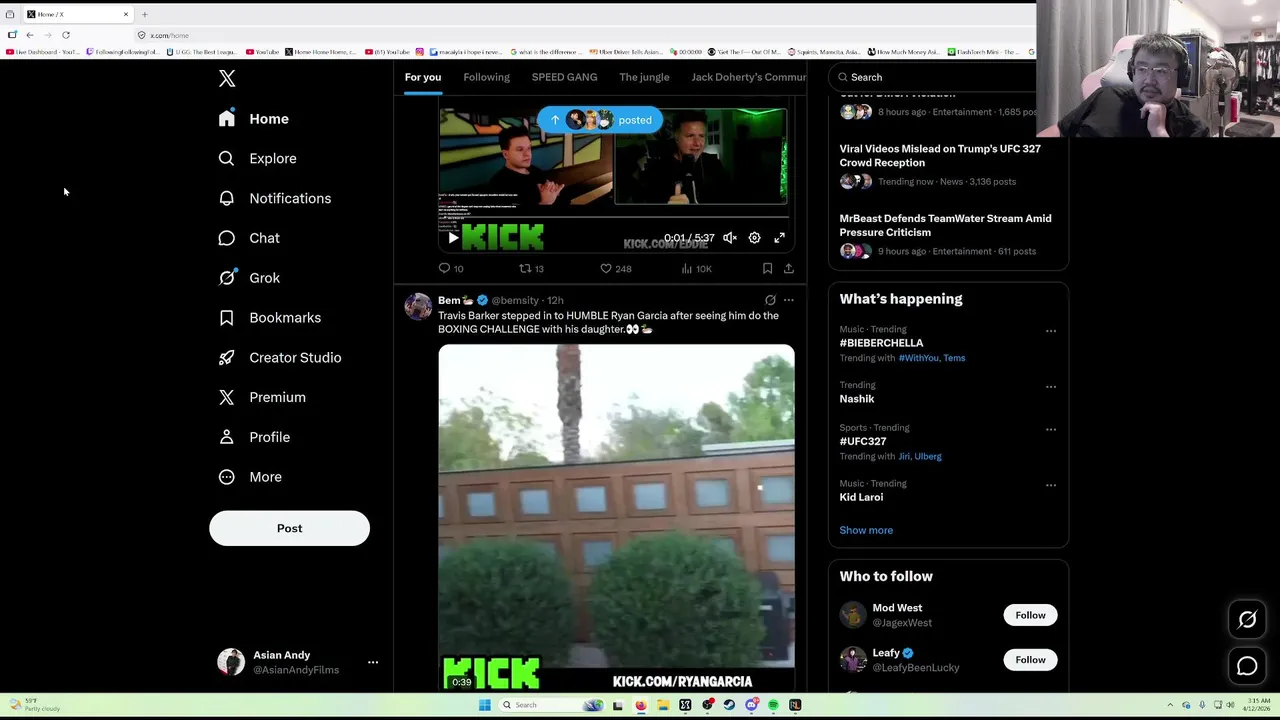The height and width of the screenshot is (720, 1280).
Task: Switch to SPEED GANG tab
Action: click(x=564, y=77)
